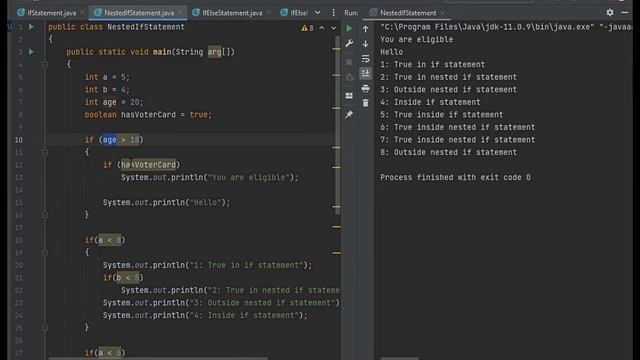This screenshot has width=640, height=360.
Task: Collapse fold marker at line 25 brace
Action: click(45, 328)
